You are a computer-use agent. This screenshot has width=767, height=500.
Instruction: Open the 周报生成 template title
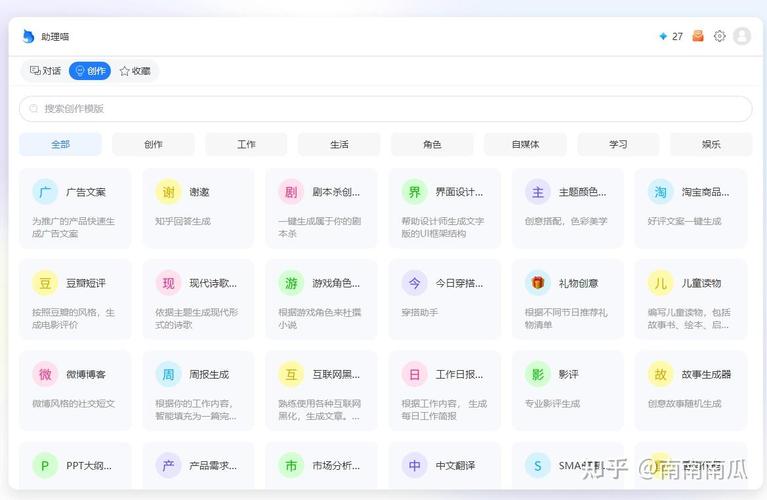pos(209,375)
